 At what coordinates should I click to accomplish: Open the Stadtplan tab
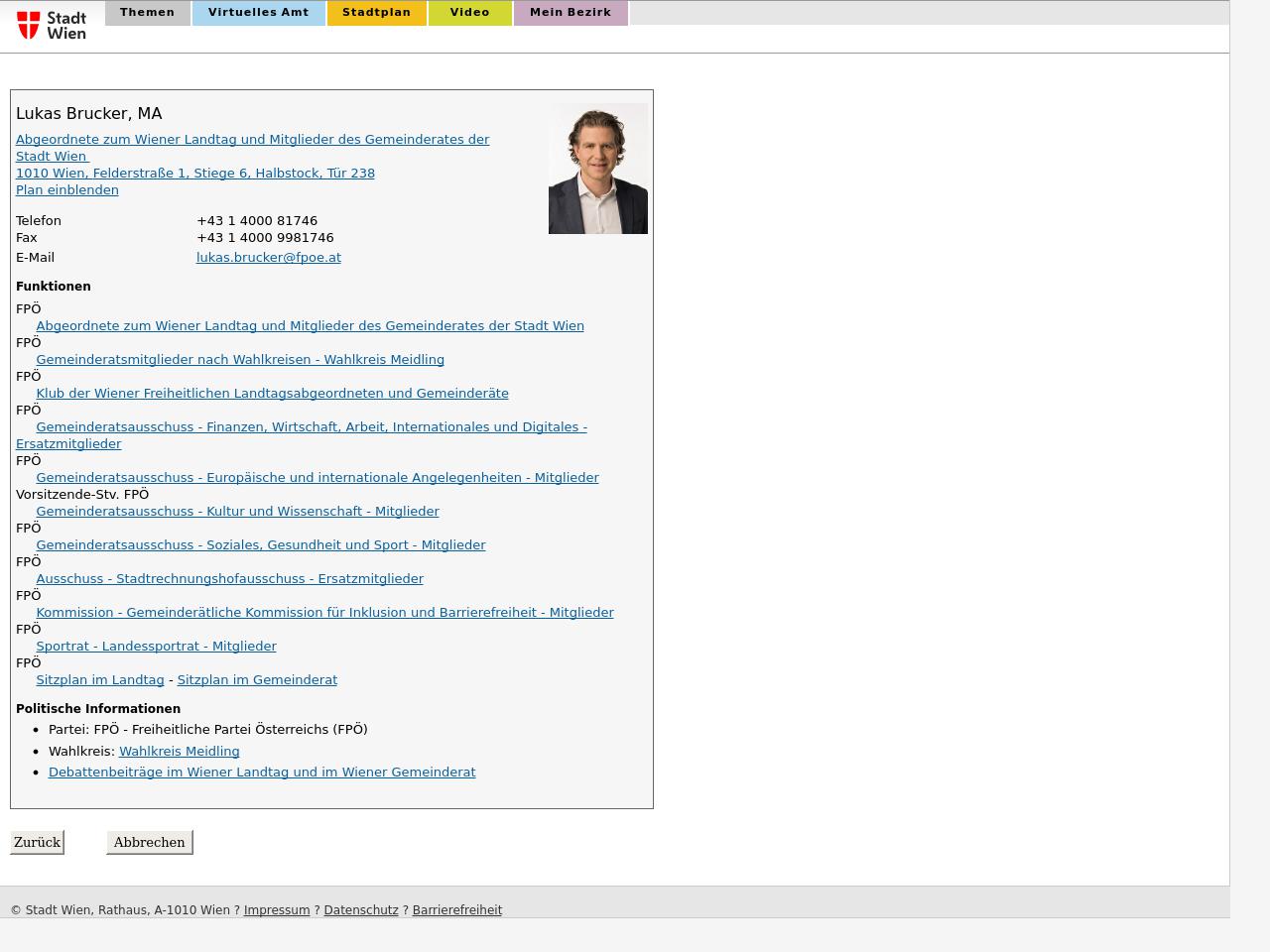pyautogui.click(x=376, y=13)
